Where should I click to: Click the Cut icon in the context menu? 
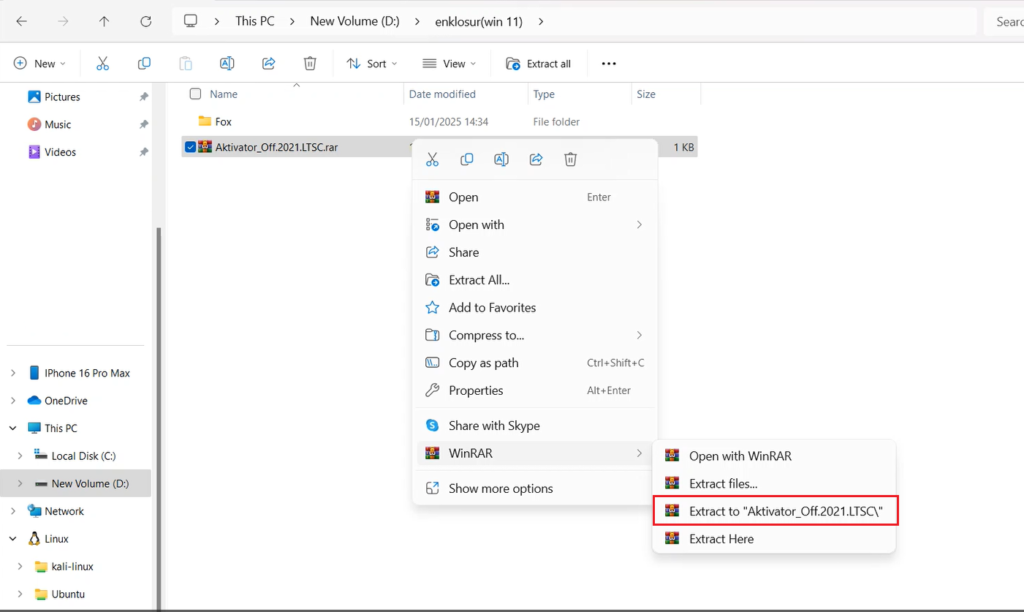pyautogui.click(x=432, y=159)
